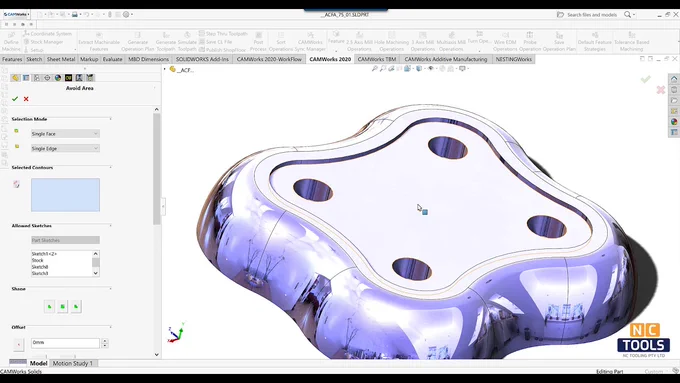
Task: Click Save Operation Plan command
Action: click(559, 42)
